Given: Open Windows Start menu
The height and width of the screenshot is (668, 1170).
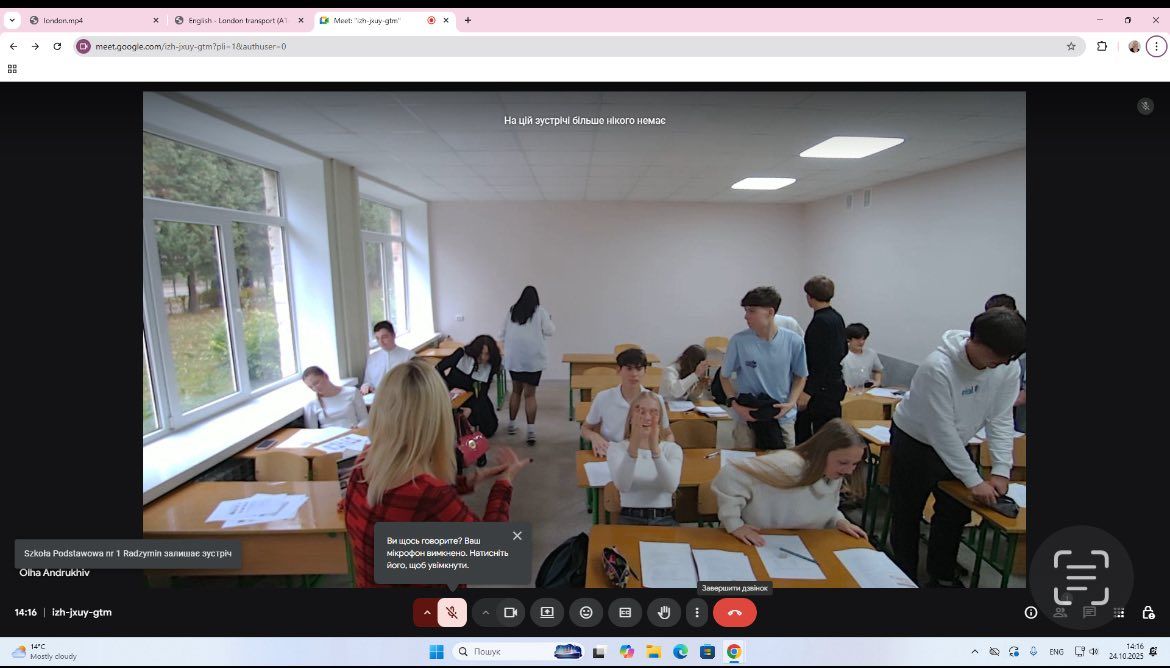Looking at the screenshot, I should 437,652.
